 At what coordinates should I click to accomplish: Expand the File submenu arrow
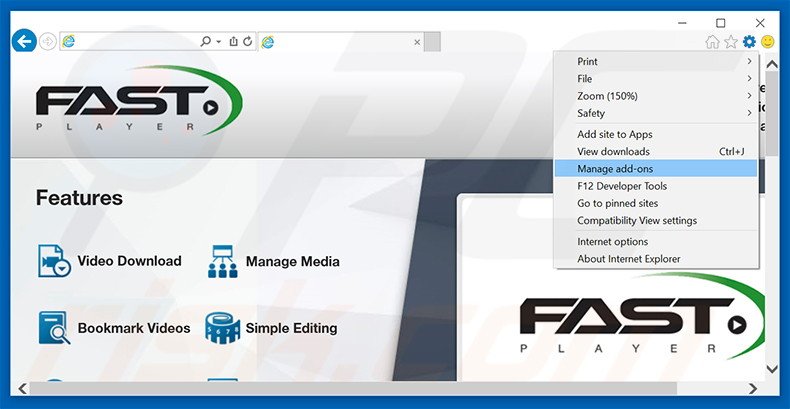click(x=749, y=79)
